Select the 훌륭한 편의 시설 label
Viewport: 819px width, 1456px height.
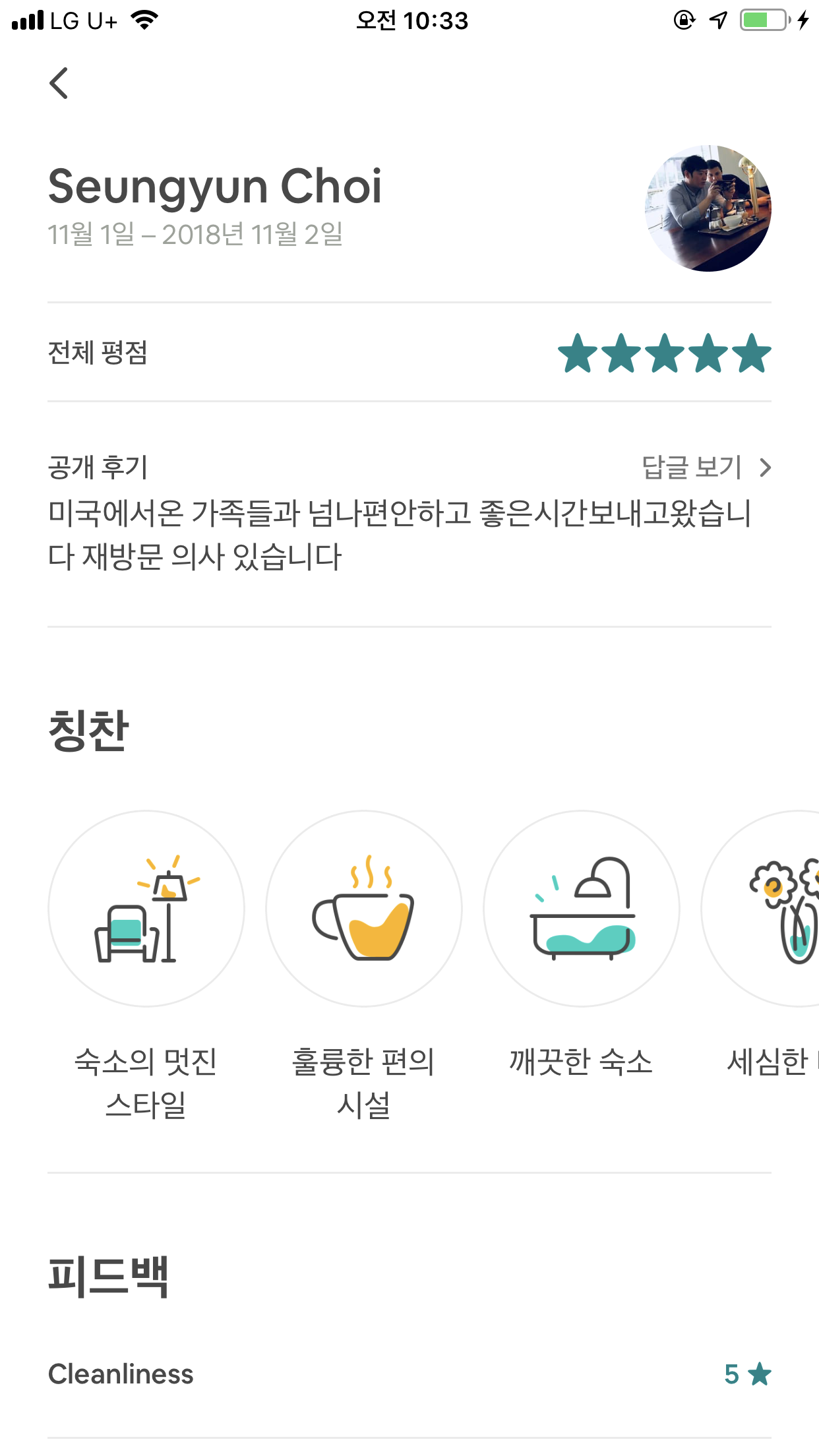(363, 1083)
